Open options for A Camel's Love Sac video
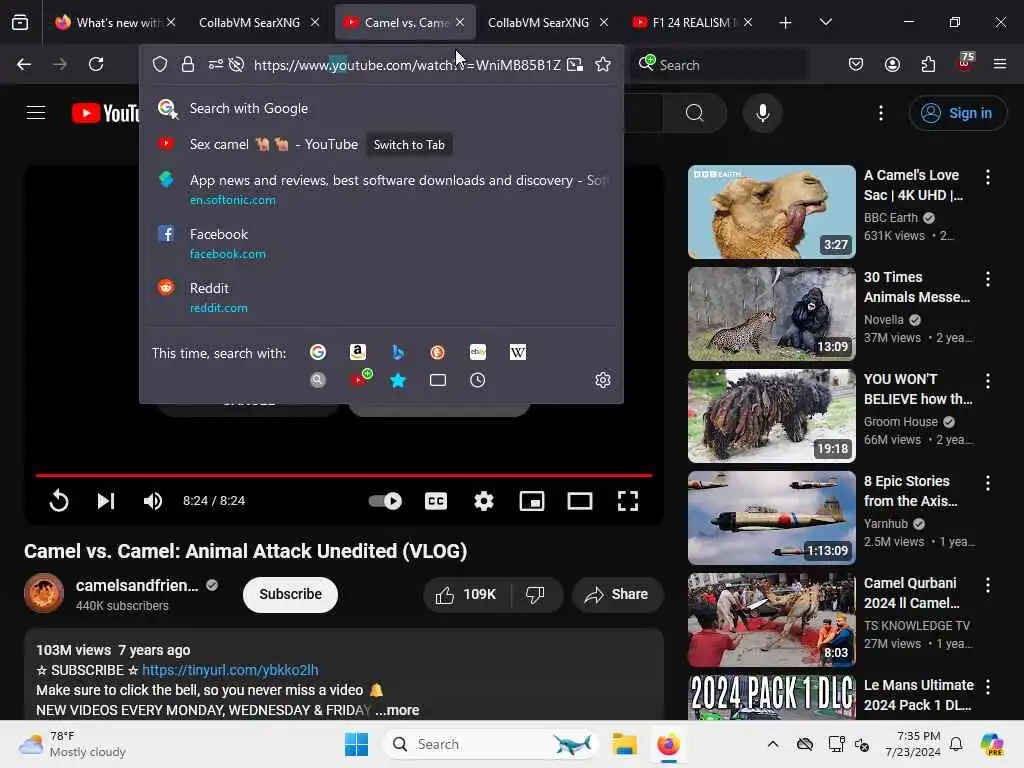 click(987, 176)
